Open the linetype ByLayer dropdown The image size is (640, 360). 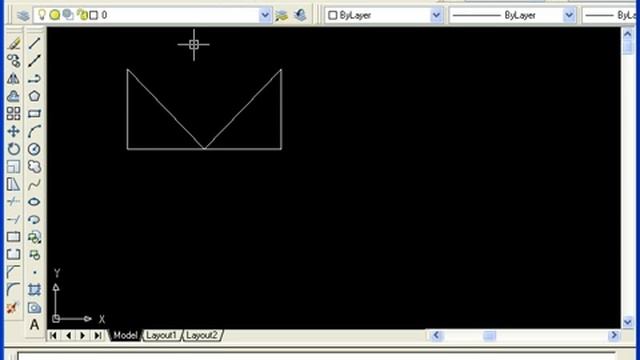coord(569,16)
